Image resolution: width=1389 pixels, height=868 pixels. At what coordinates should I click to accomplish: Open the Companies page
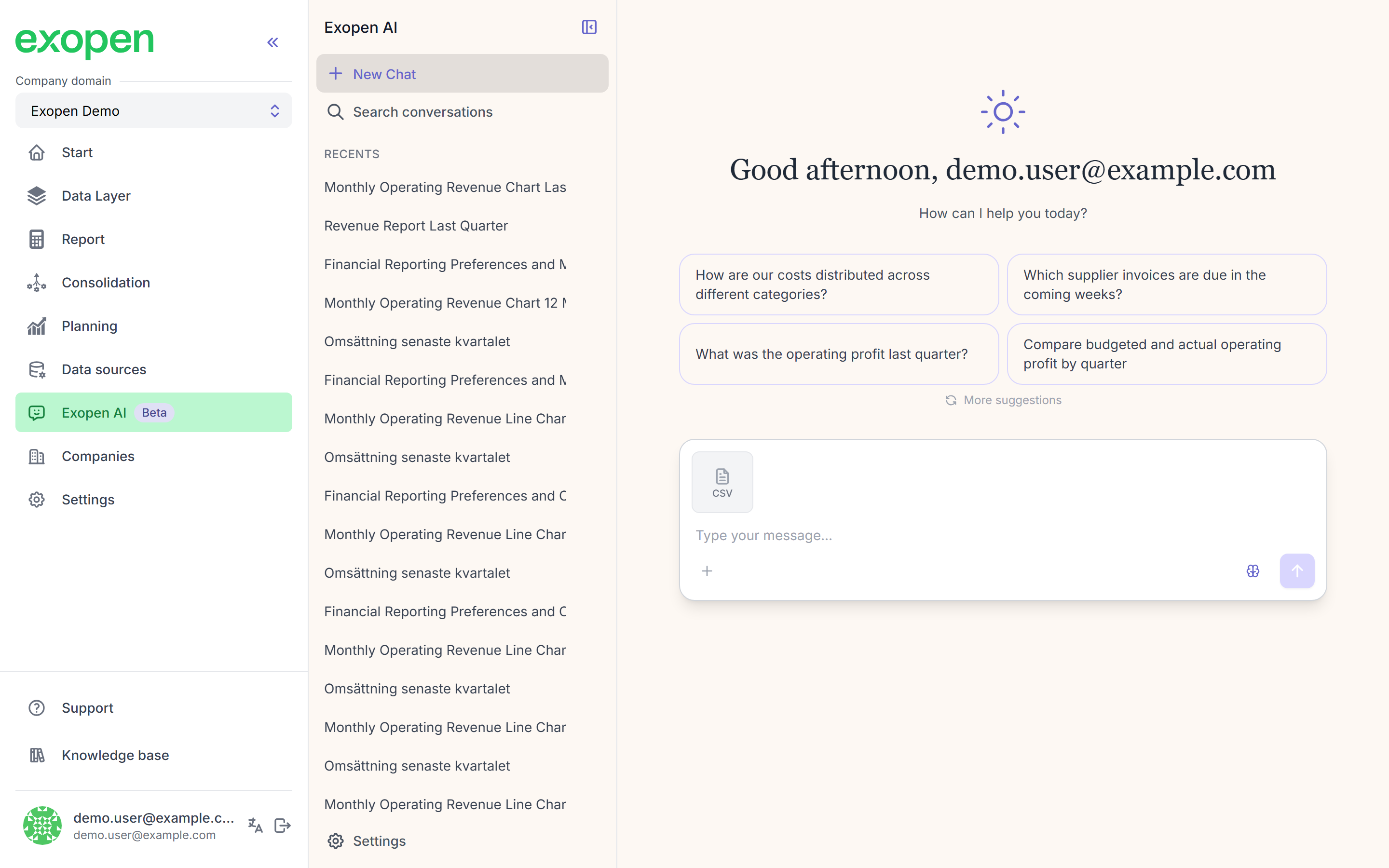(154, 456)
